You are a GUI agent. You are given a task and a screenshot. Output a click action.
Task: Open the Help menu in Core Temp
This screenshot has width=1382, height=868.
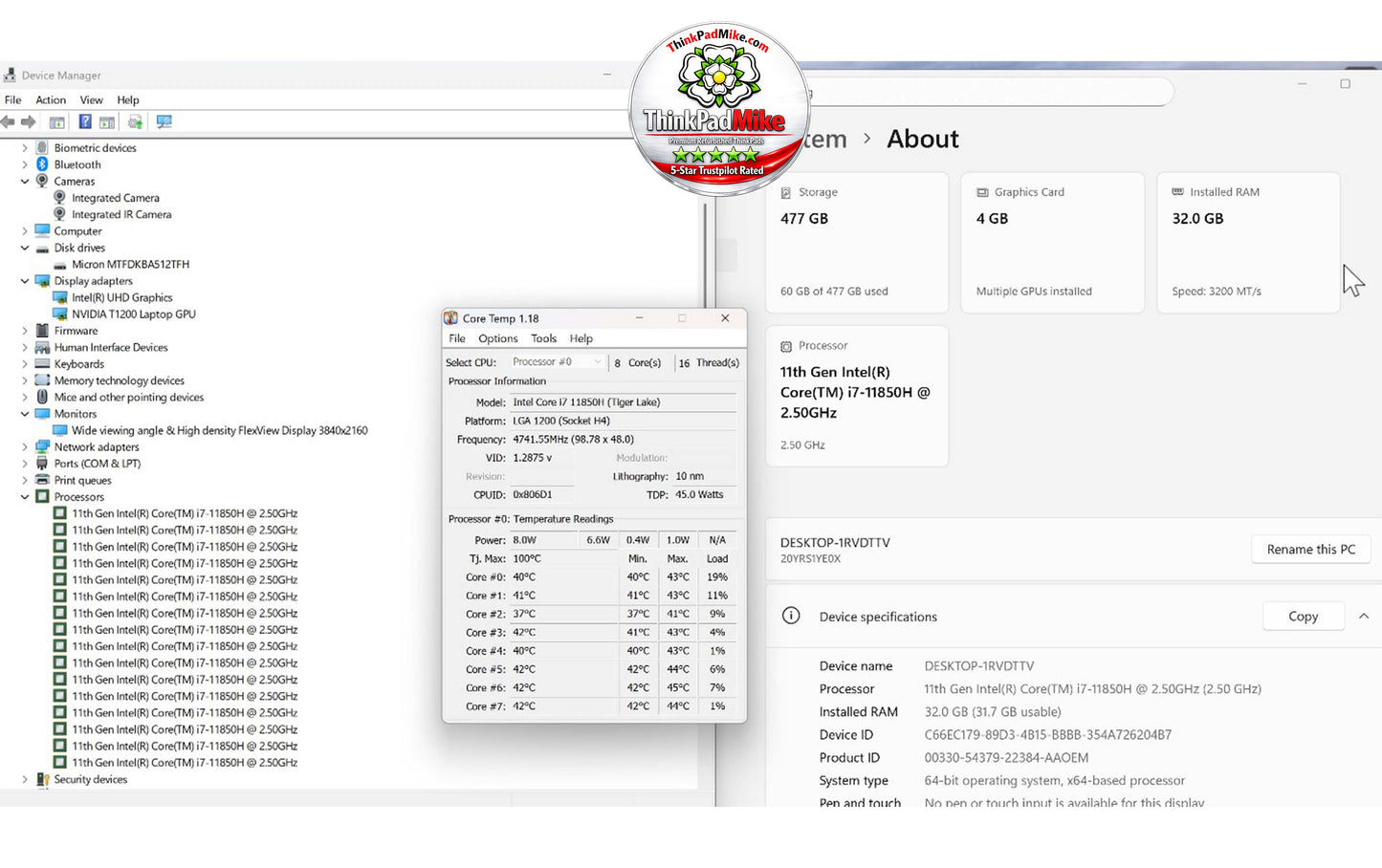pyautogui.click(x=581, y=338)
